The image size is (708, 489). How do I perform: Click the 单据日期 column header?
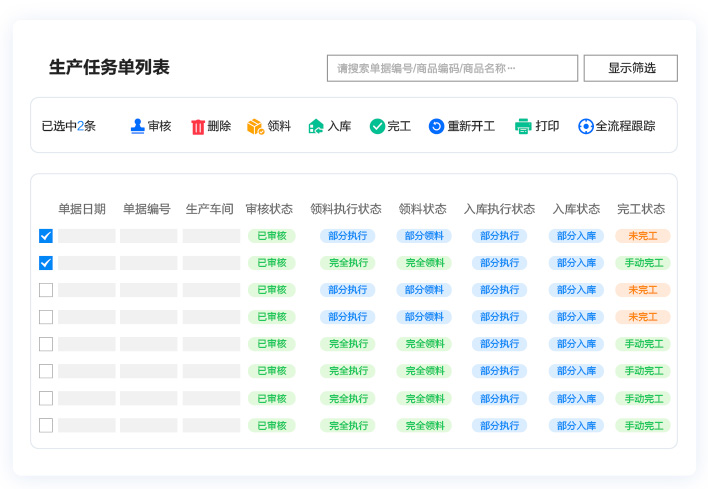[x=82, y=209]
